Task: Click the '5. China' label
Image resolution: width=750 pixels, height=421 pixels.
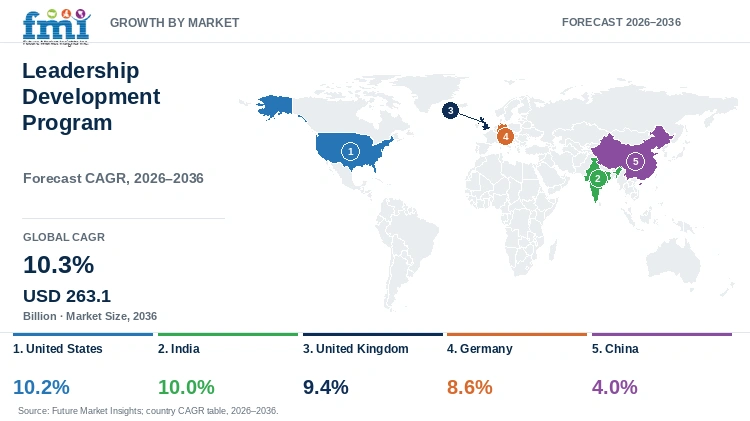Action: [615, 349]
